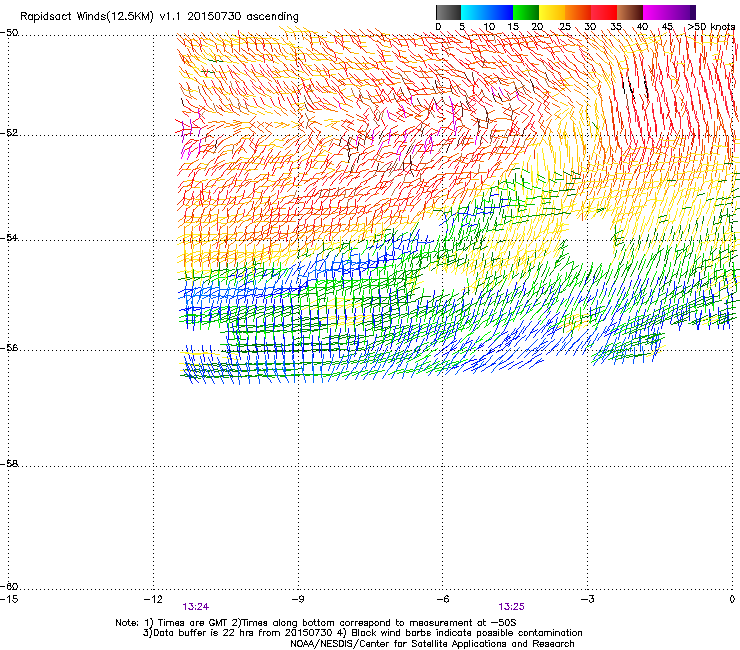Click the 'Data buffer is 22 hrs' note

pos(362,633)
